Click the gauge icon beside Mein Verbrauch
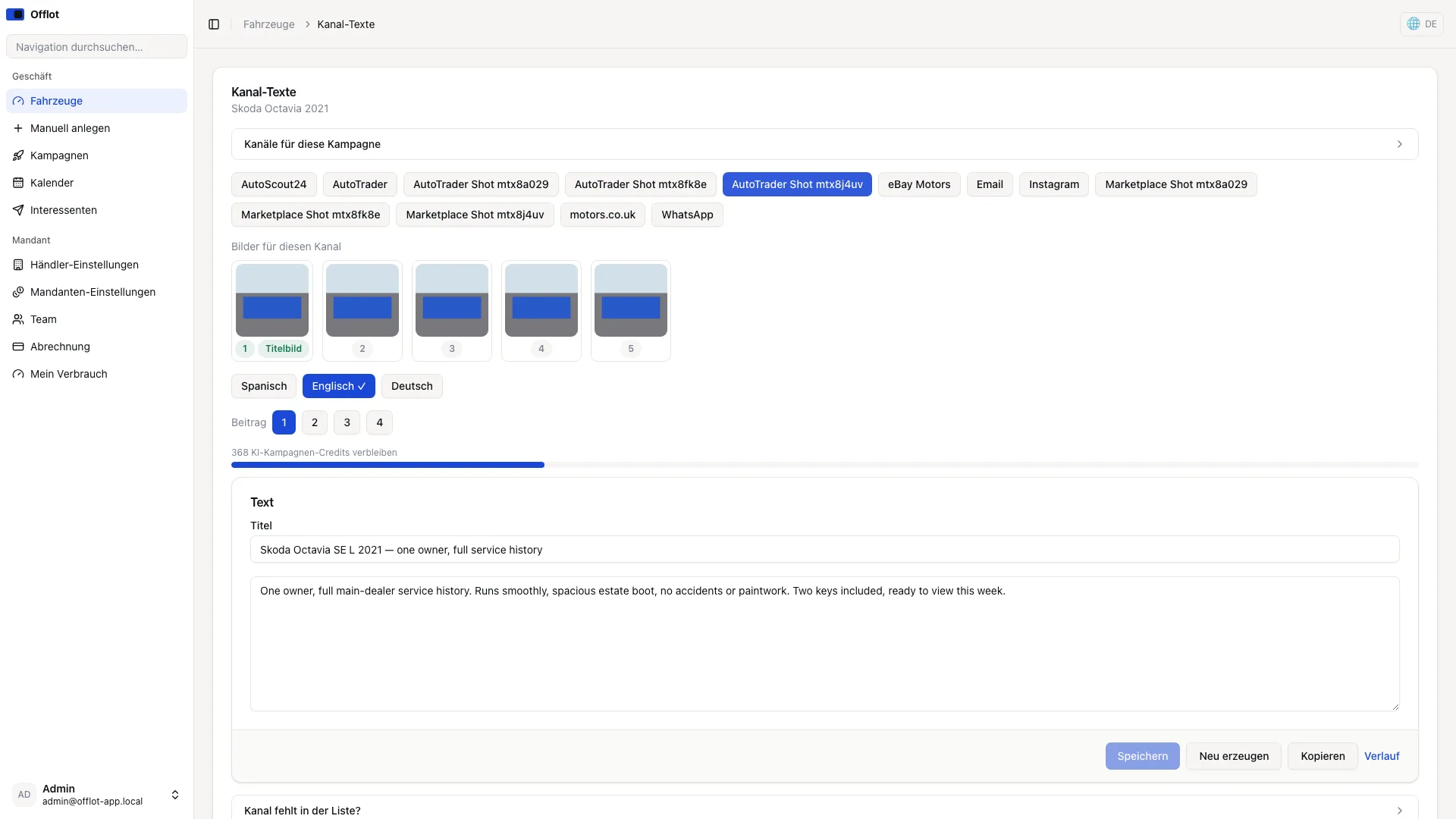Viewport: 1456px width, 819px height. (x=18, y=374)
